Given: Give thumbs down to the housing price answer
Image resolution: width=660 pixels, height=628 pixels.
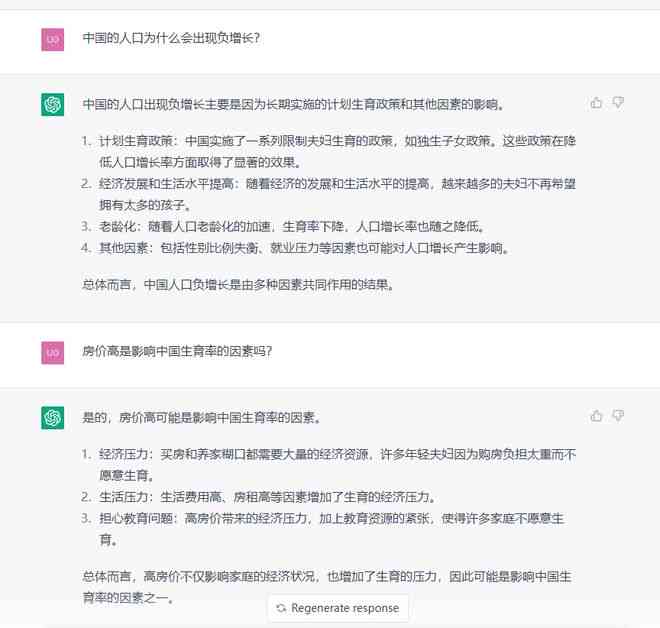Looking at the screenshot, I should [x=618, y=416].
